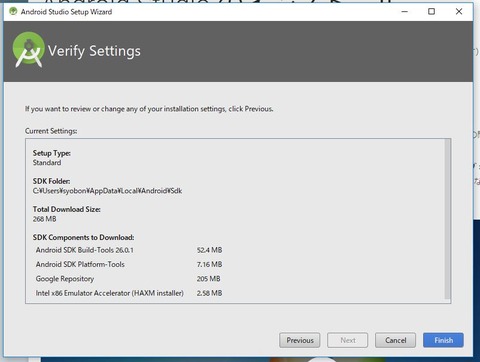The width and height of the screenshot is (480, 362).
Task: Minimize the Setup Wizard window
Action: pyautogui.click(x=405, y=12)
